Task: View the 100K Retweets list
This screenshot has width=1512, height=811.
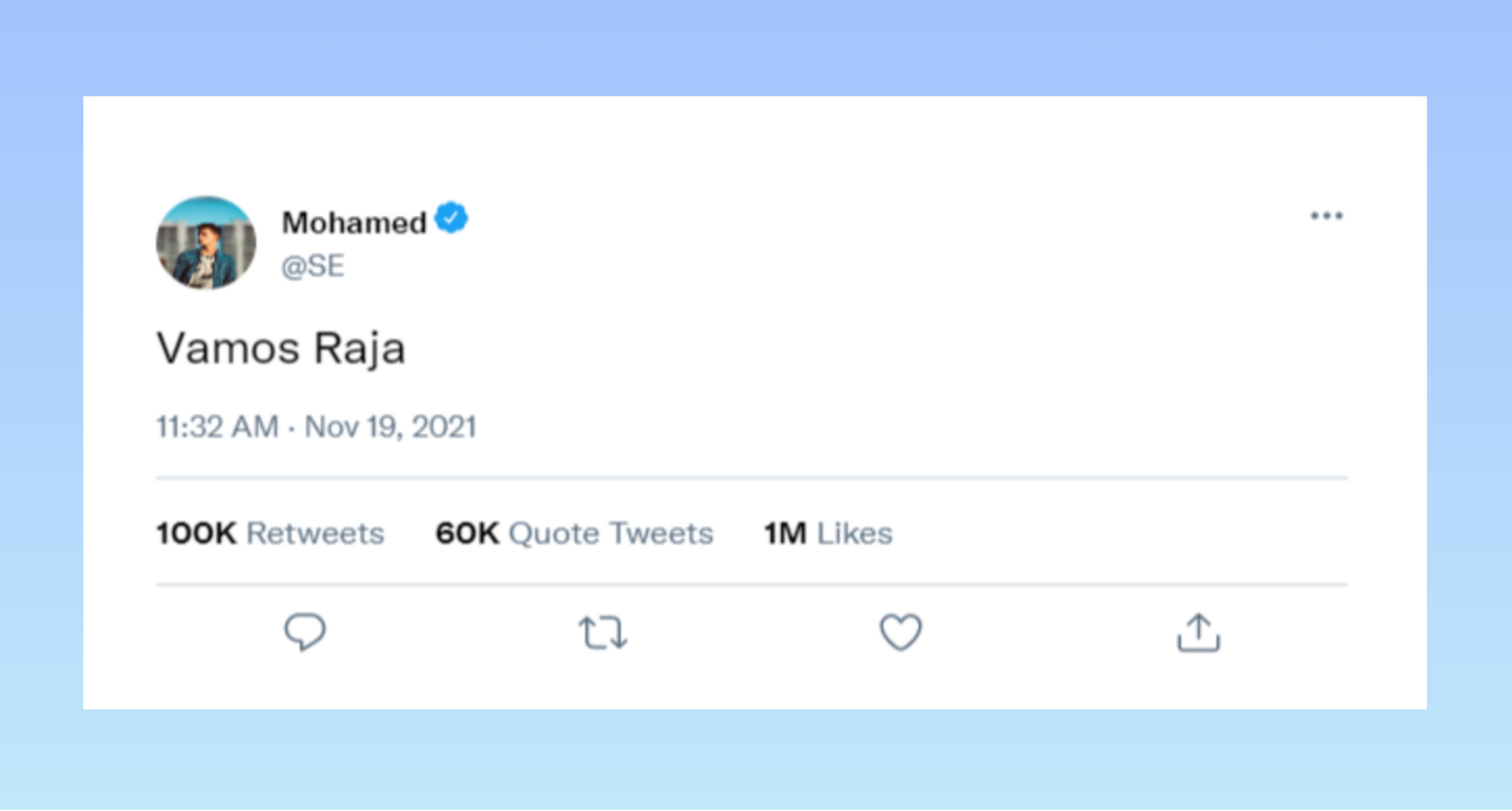Action: (x=270, y=533)
